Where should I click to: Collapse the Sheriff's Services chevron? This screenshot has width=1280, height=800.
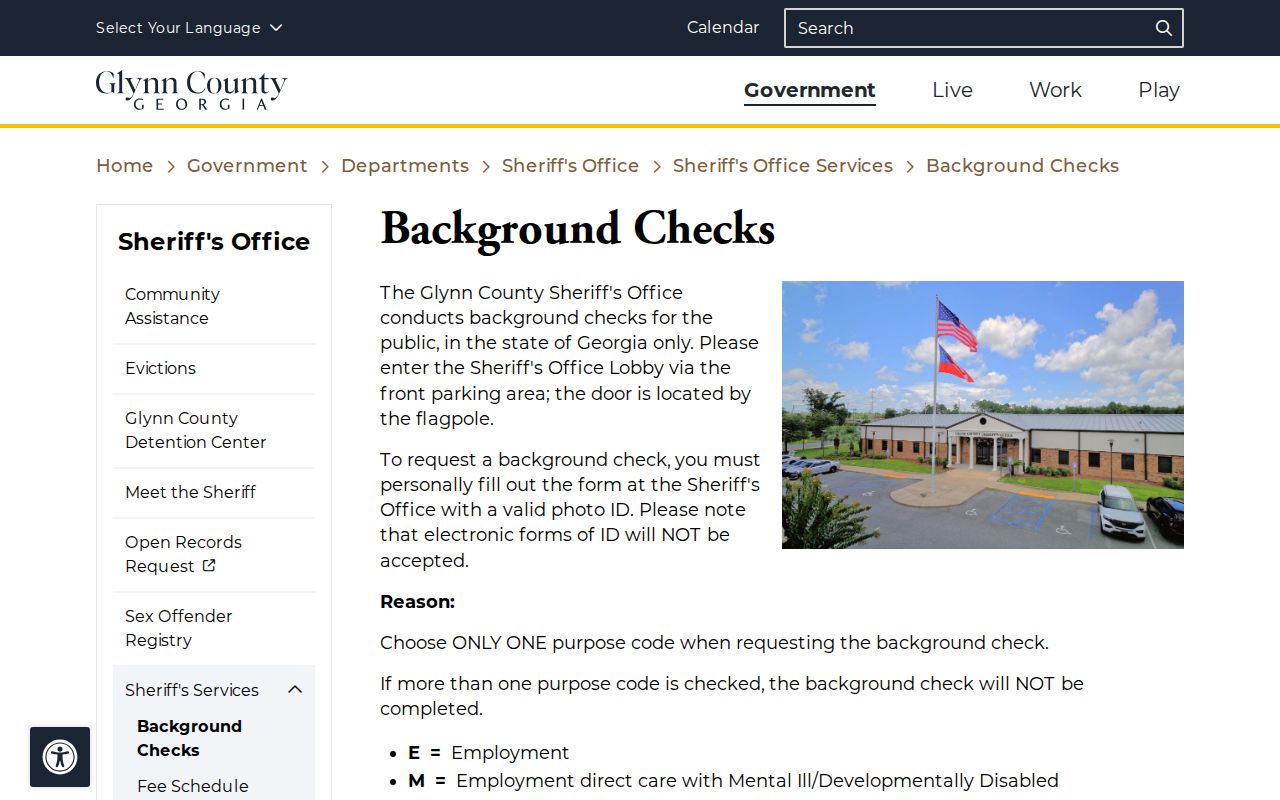[295, 690]
